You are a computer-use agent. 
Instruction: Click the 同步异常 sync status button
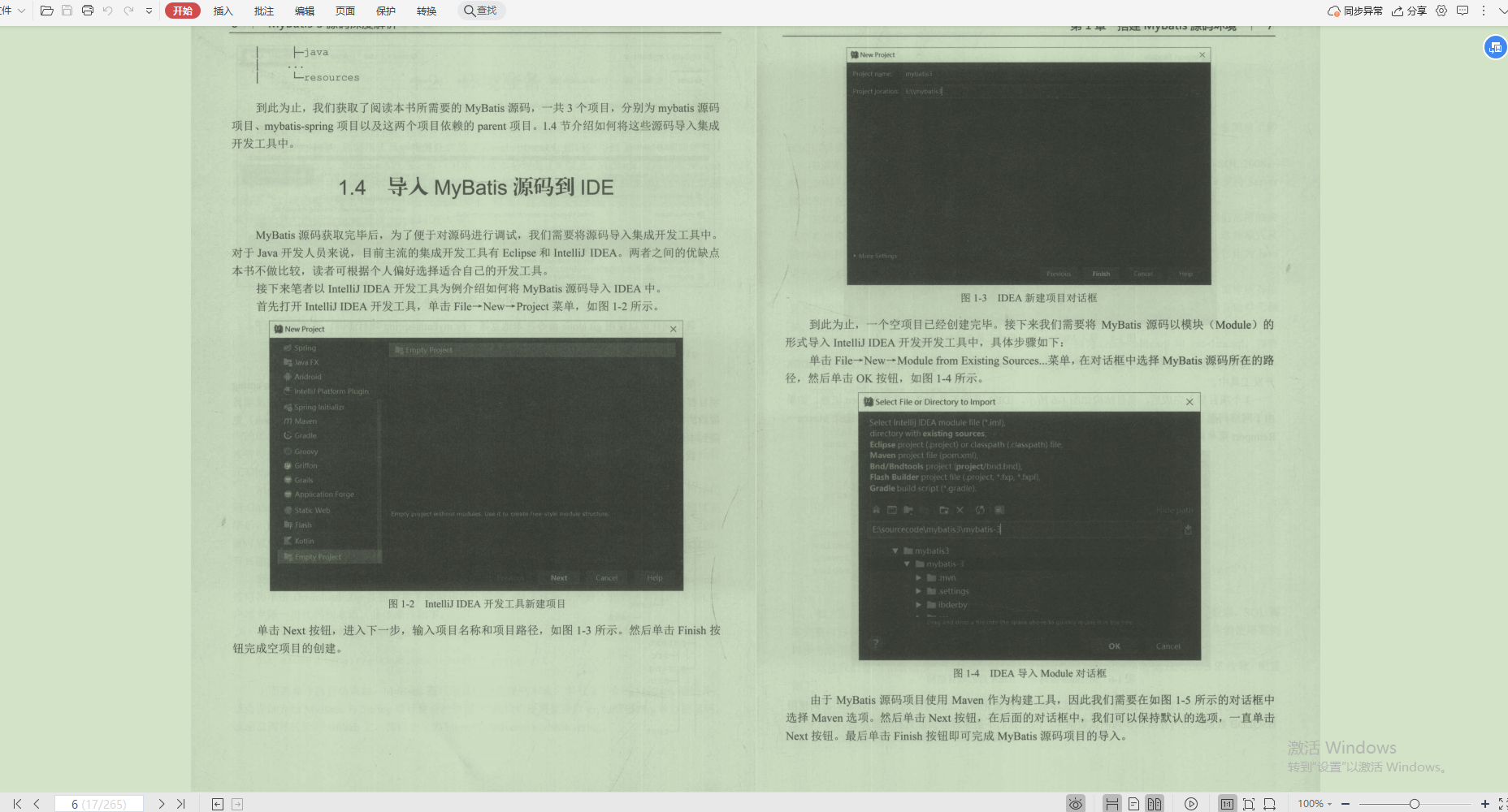point(1355,11)
